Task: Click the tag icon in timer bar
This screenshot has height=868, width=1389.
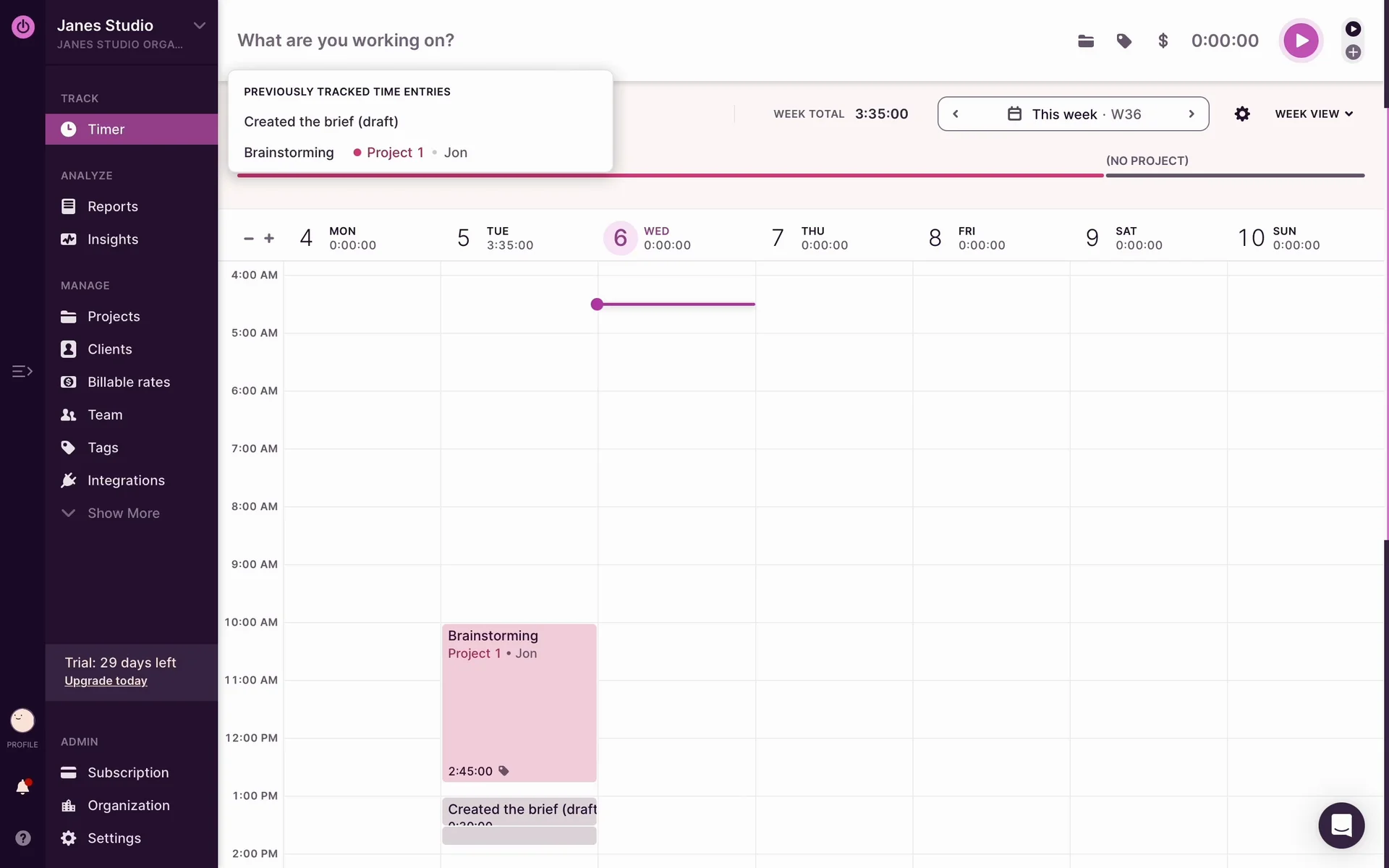Action: tap(1123, 41)
